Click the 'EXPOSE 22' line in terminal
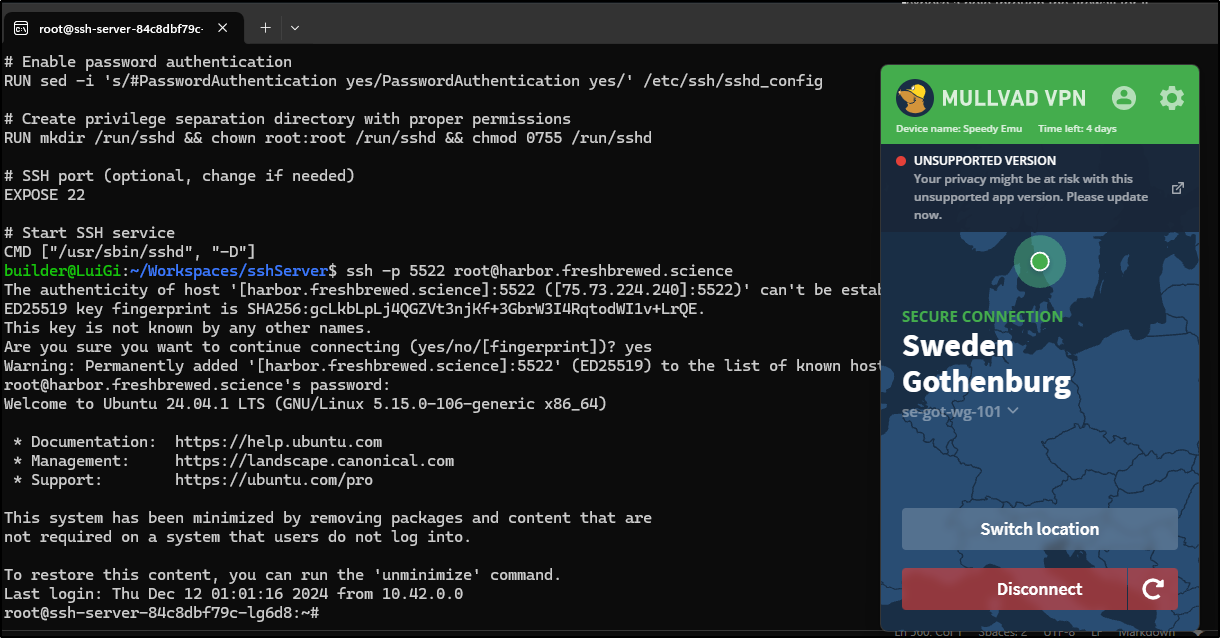 tap(45, 195)
